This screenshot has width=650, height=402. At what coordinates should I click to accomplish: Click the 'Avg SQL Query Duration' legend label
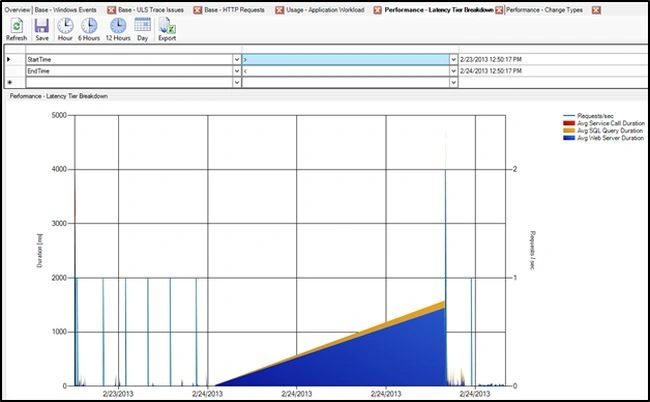coord(610,131)
